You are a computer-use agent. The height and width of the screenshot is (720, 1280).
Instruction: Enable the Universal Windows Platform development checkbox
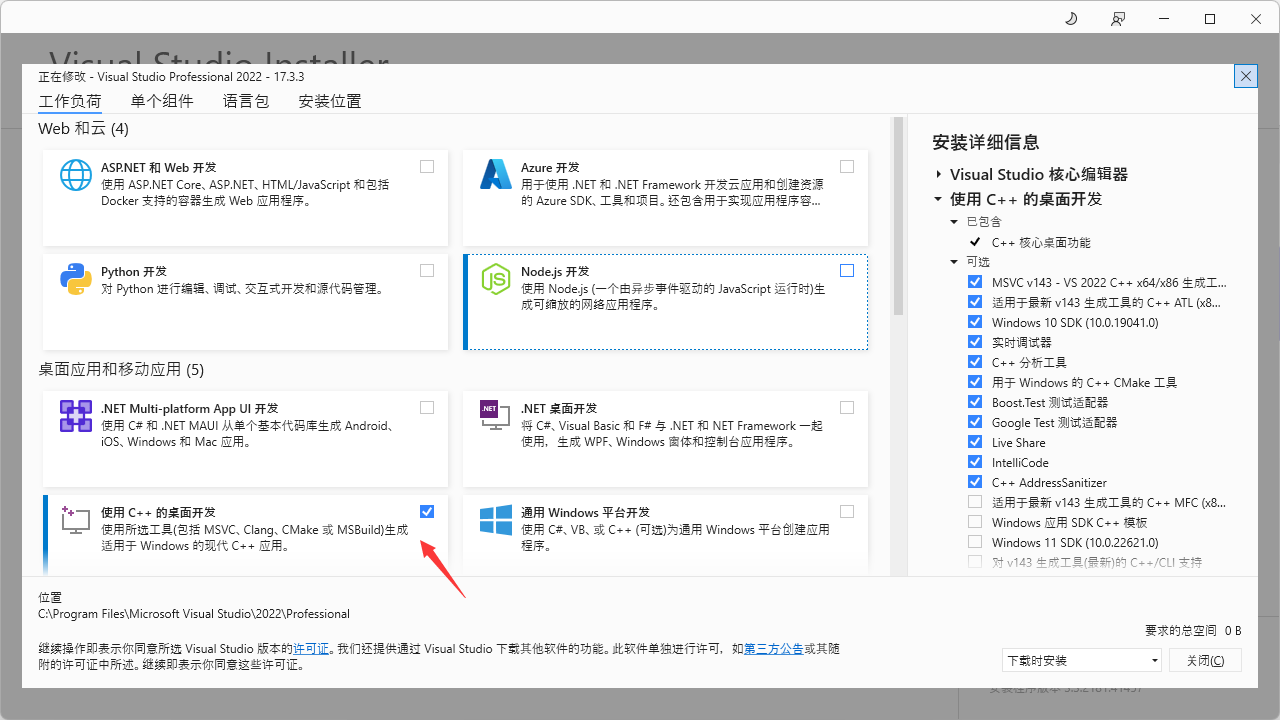(847, 512)
